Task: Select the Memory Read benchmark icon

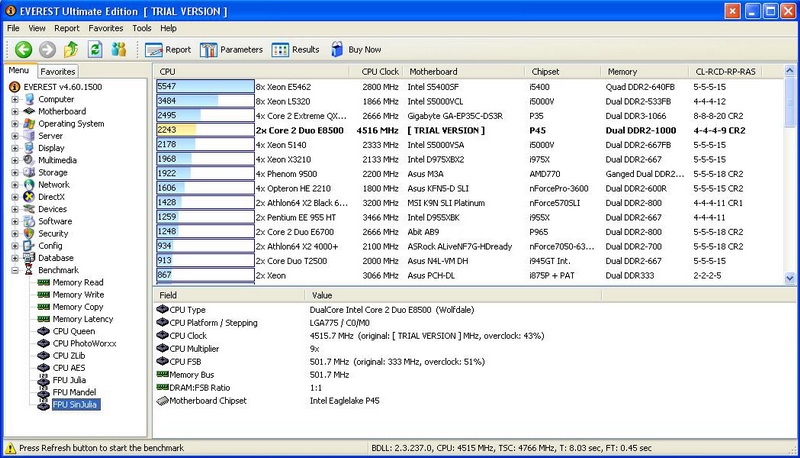Action: [x=44, y=283]
